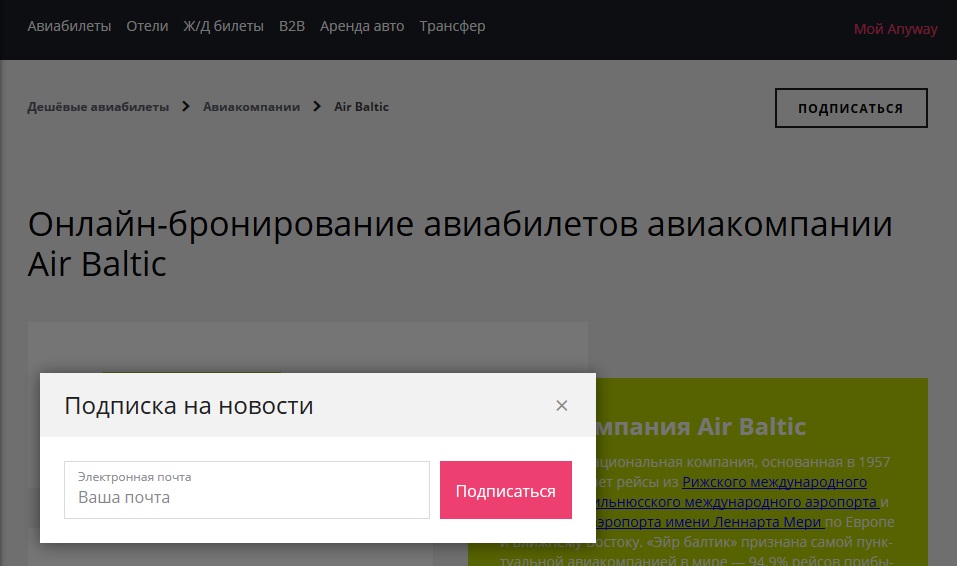Open the B2B navigation item
The image size is (957, 566).
292,26
